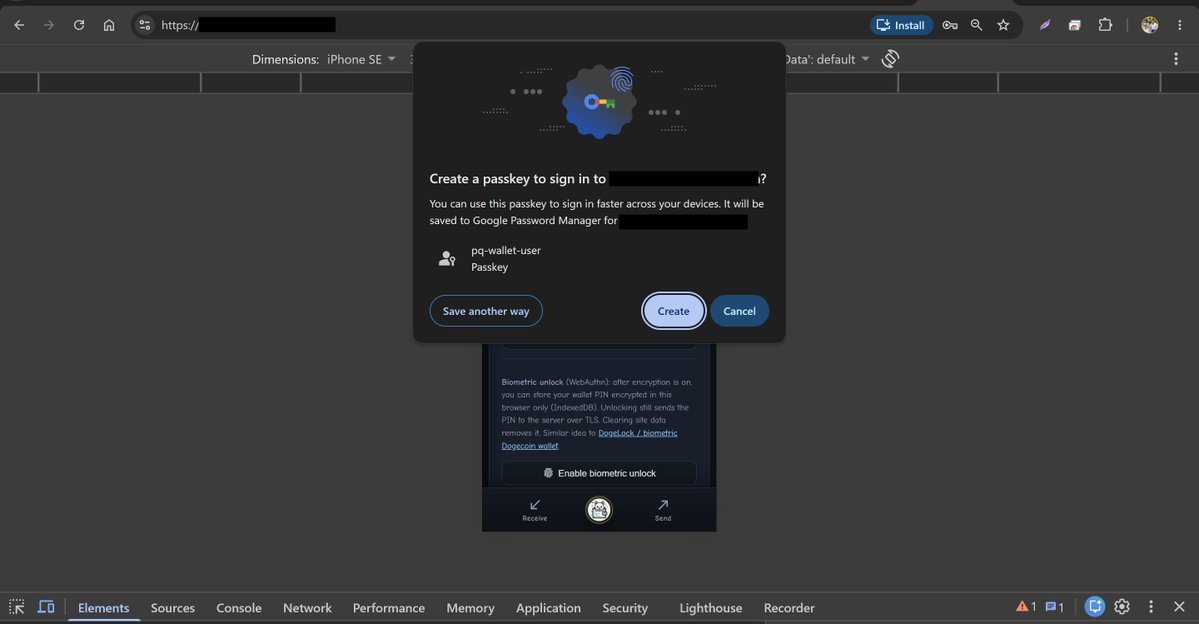Open DevTools customize three-dot menu
This screenshot has height=624, width=1199.
coord(1151,607)
